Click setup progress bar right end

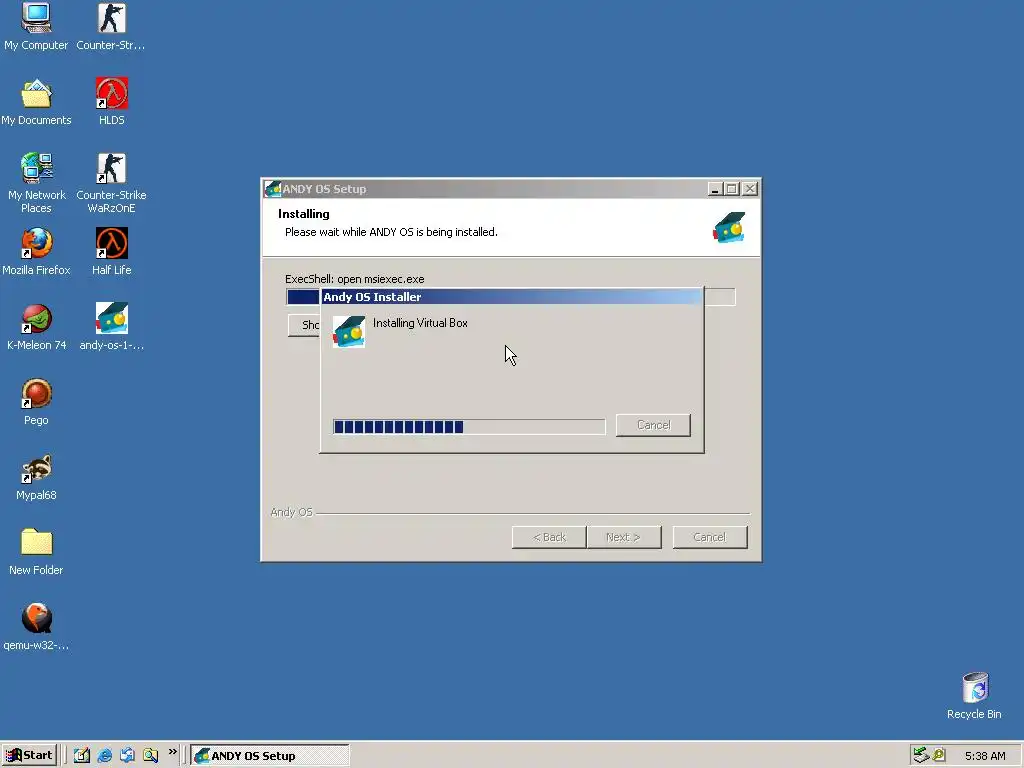click(x=720, y=297)
